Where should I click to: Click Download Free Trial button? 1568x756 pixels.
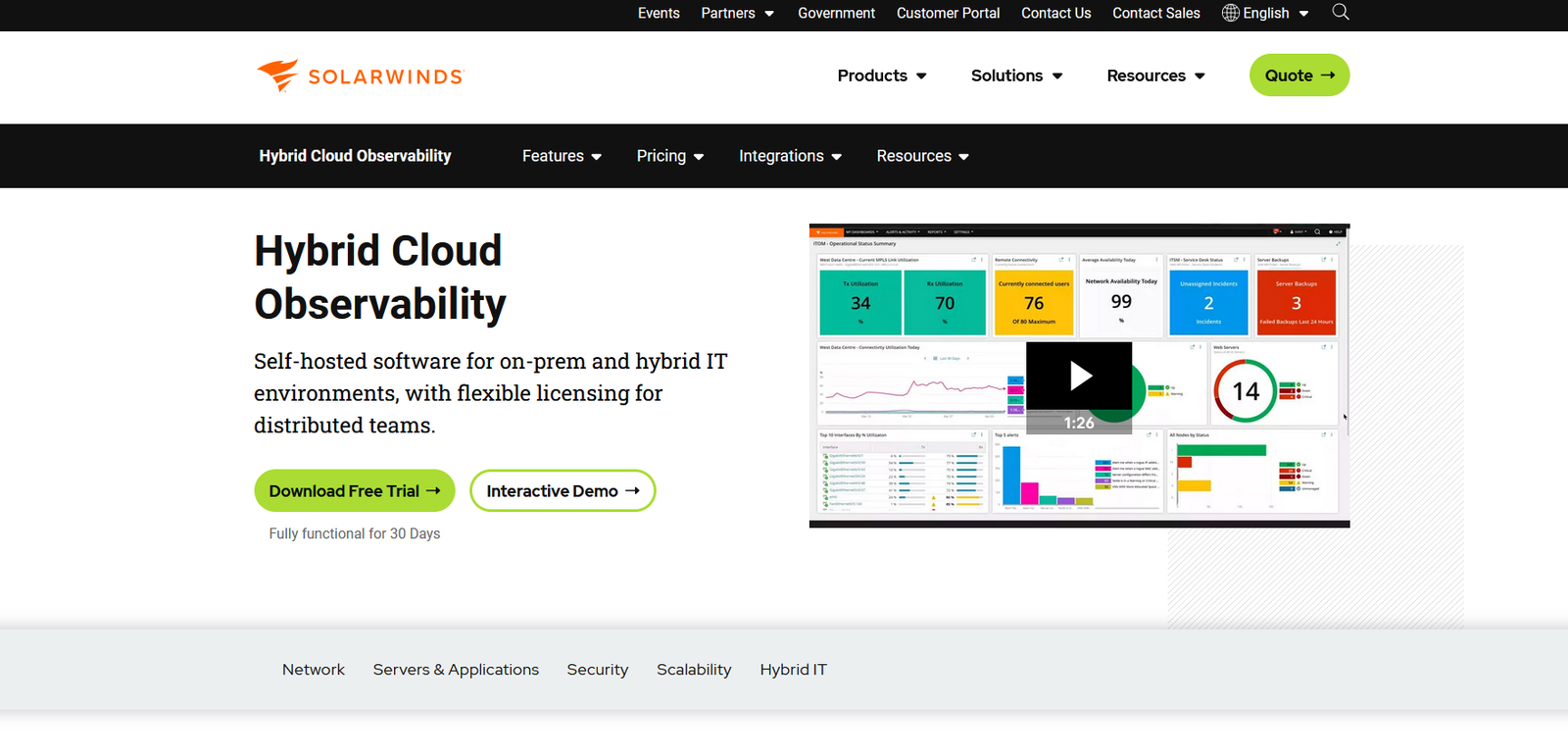[x=355, y=490]
